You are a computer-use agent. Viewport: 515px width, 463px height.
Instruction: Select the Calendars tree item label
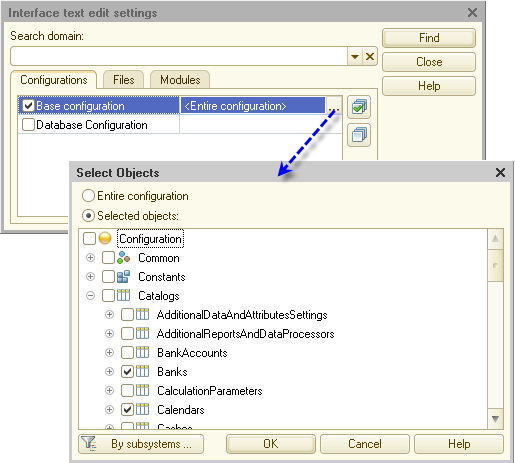click(x=181, y=410)
